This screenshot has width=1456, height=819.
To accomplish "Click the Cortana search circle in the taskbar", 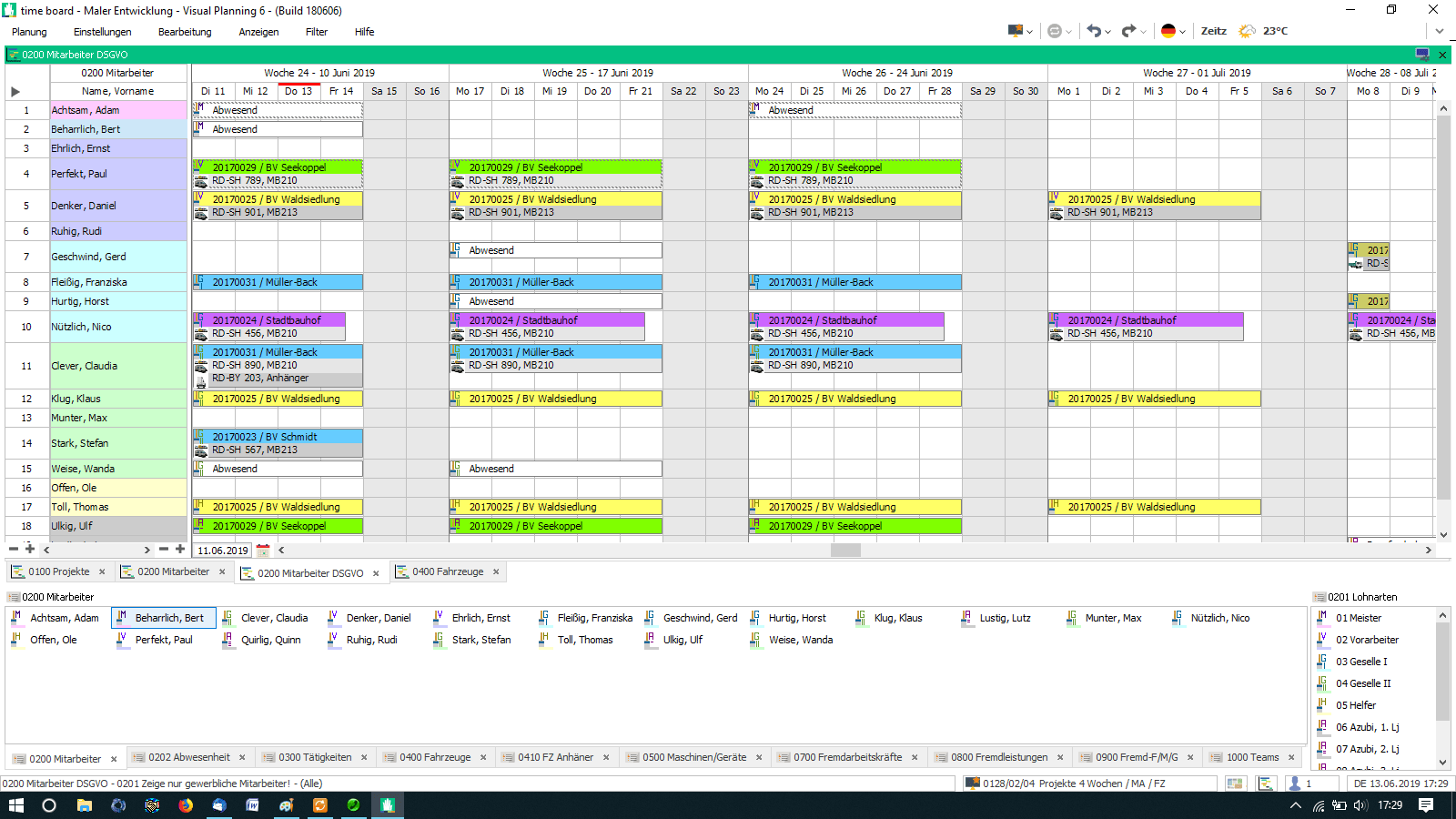I will tap(49, 805).
